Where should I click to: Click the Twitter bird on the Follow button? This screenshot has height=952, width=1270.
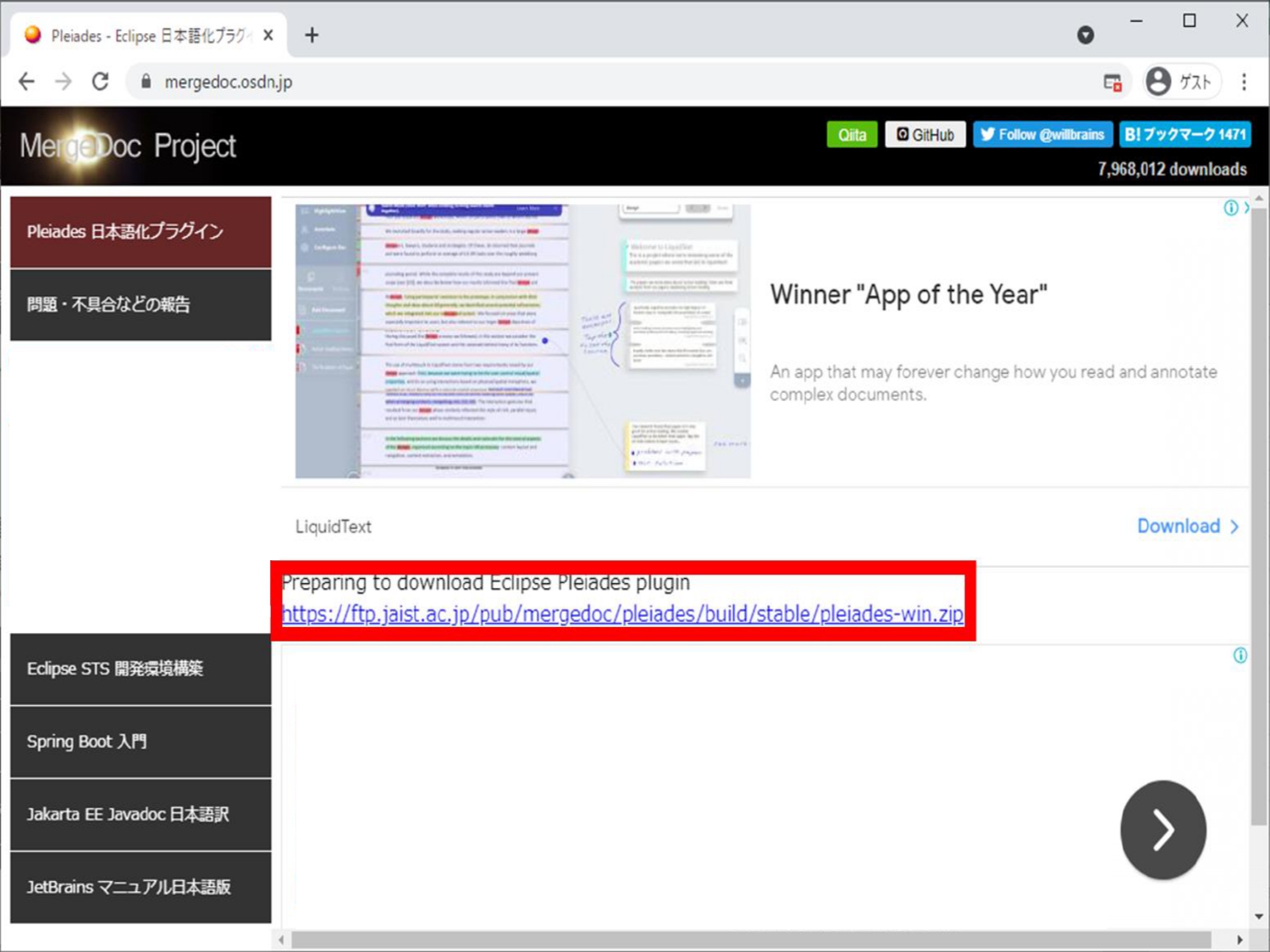tap(988, 134)
